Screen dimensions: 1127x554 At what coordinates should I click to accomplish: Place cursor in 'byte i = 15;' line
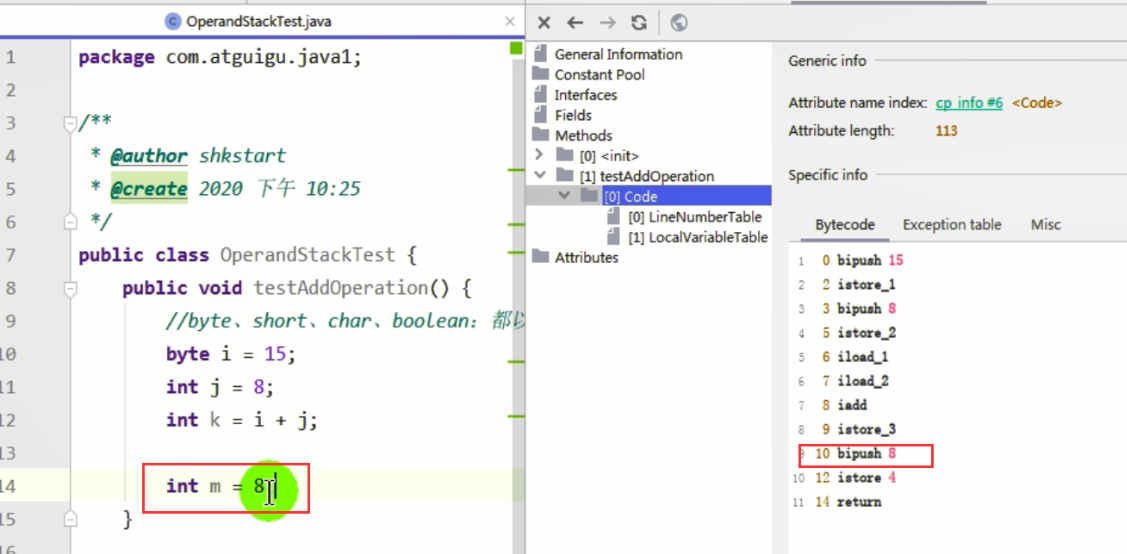tap(231, 354)
